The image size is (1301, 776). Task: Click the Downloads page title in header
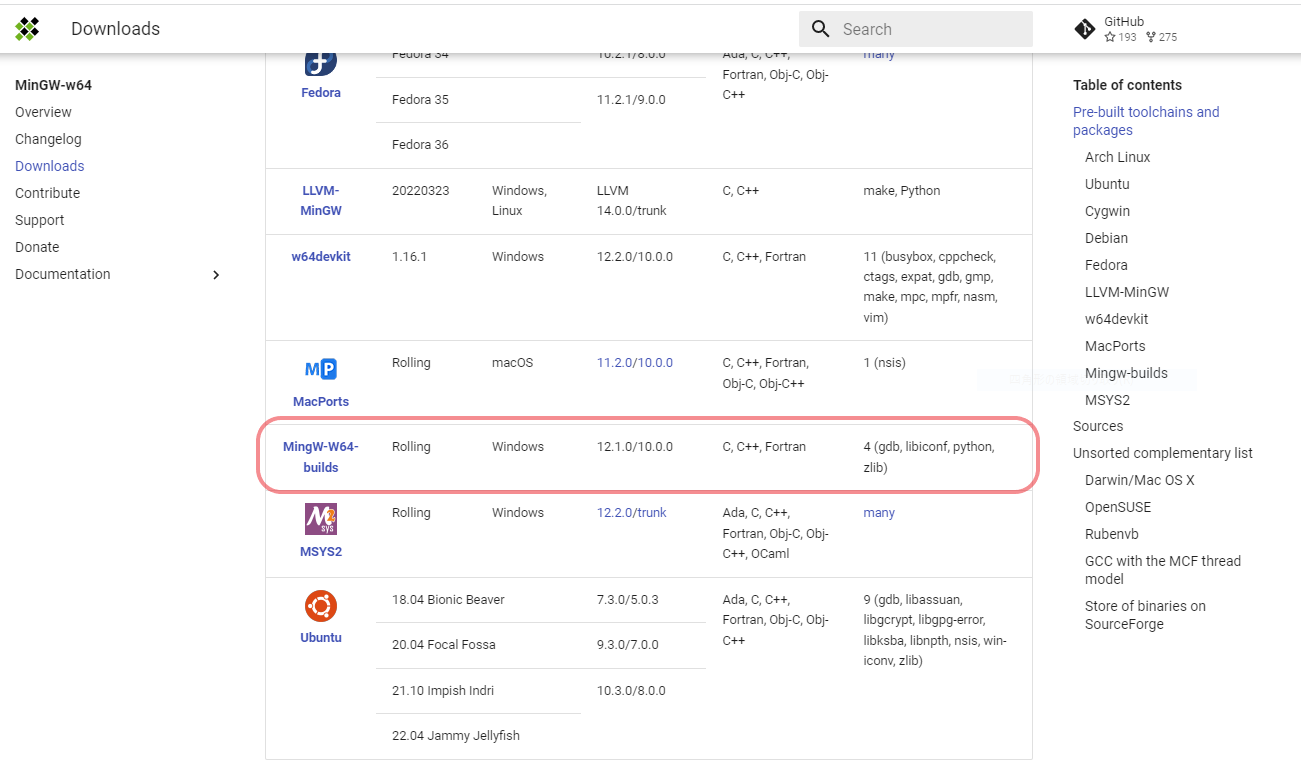tap(115, 29)
